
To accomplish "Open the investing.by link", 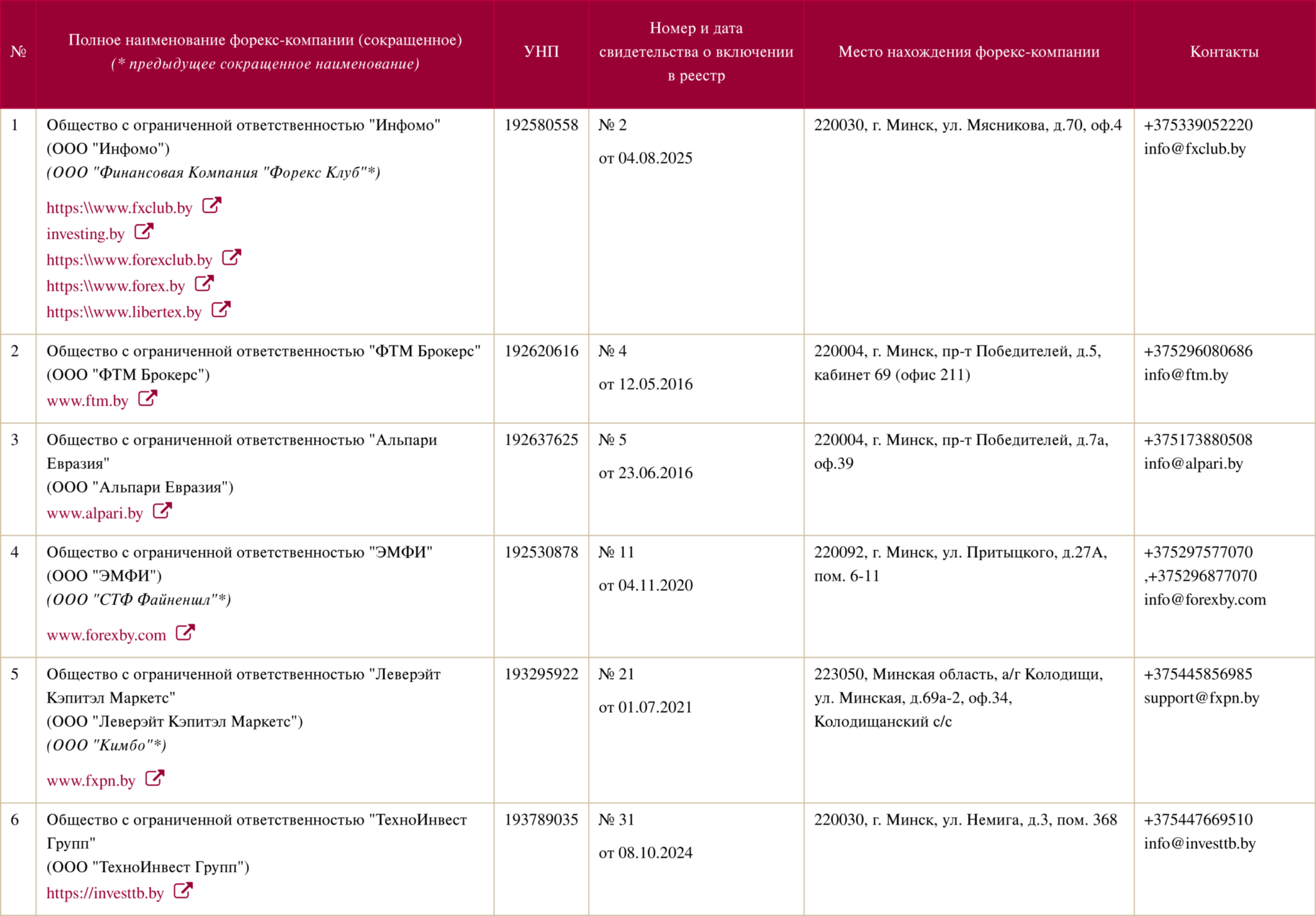I will coord(85,234).
